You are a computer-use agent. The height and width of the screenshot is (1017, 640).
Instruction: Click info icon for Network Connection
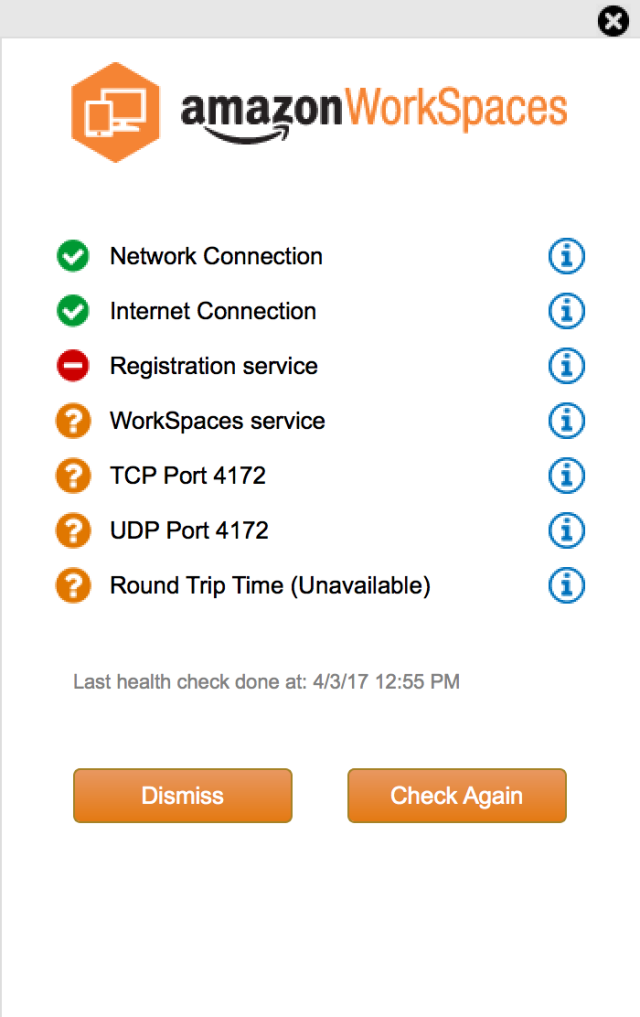567,257
